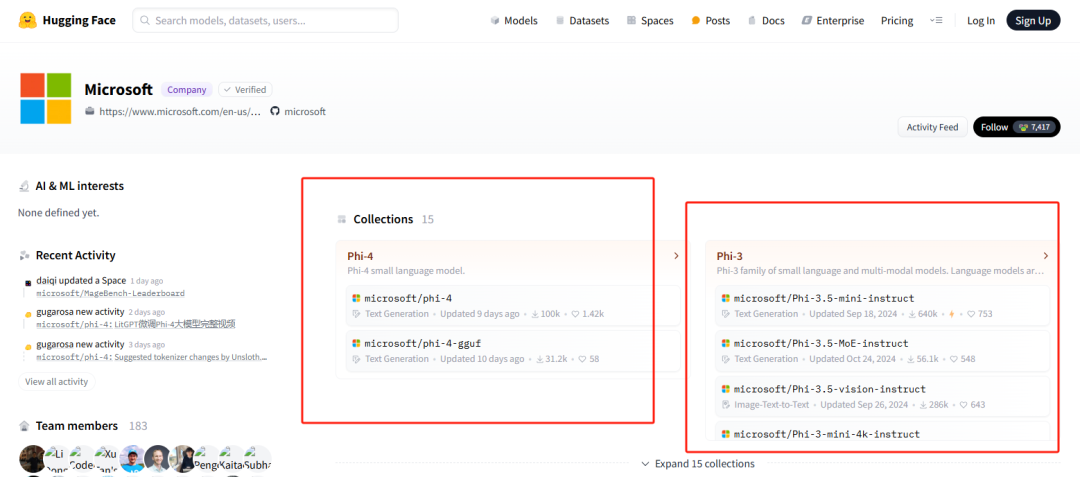Open the microsoft GitHub link
Screen dimensions: 1080x477
304,111
